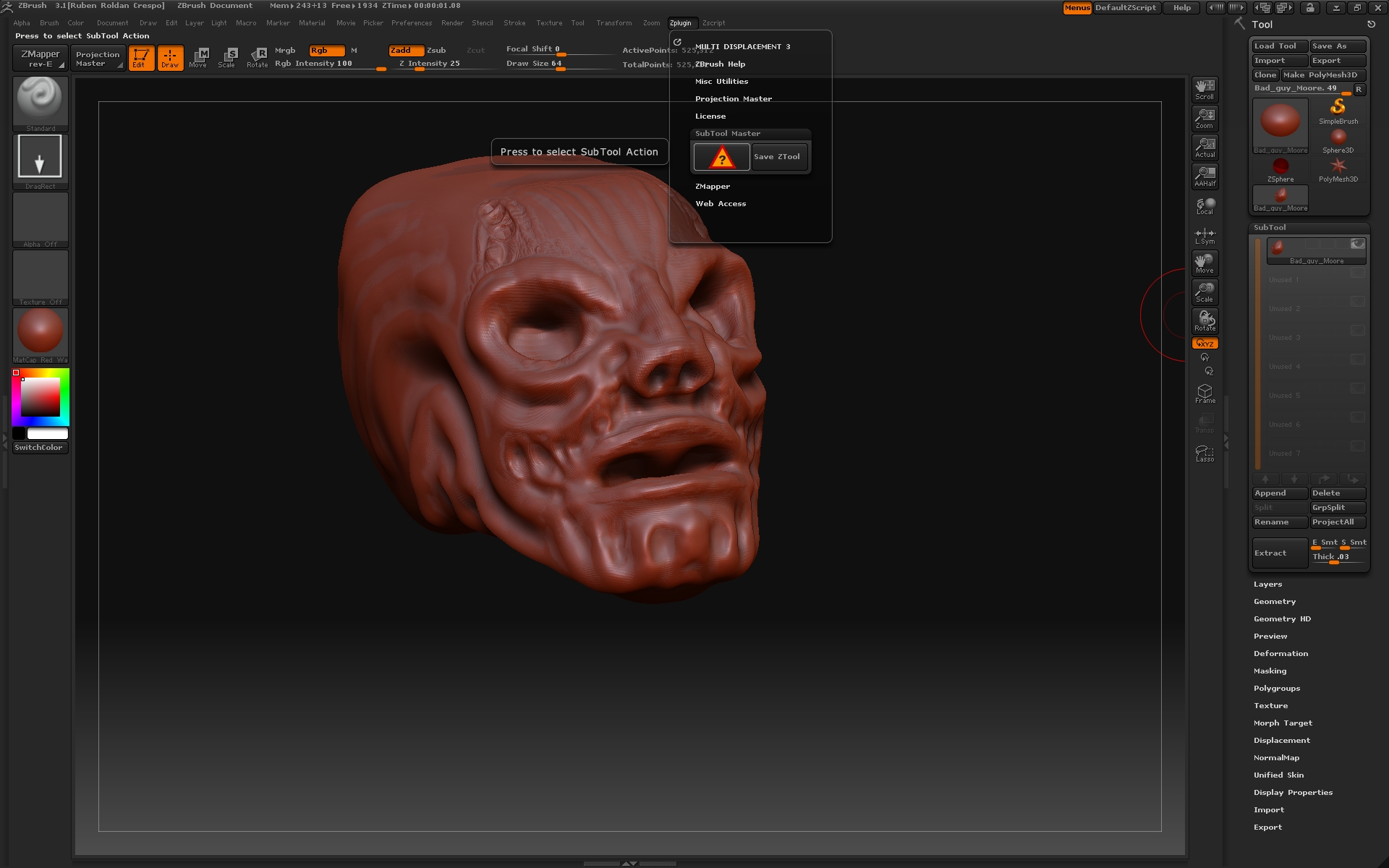Image resolution: width=1389 pixels, height=868 pixels.
Task: Click the Frame view icon
Action: point(1205,393)
